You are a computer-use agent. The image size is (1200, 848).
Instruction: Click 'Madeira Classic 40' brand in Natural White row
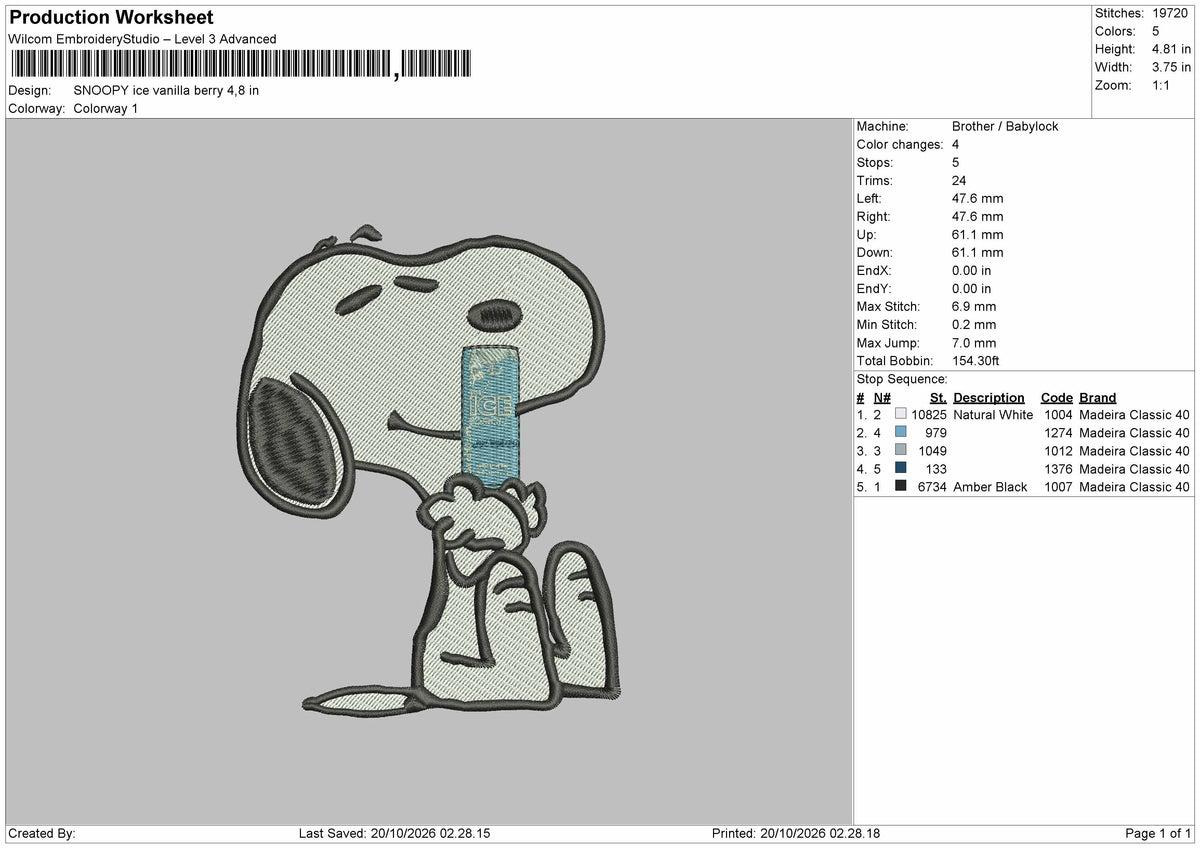pos(1134,415)
